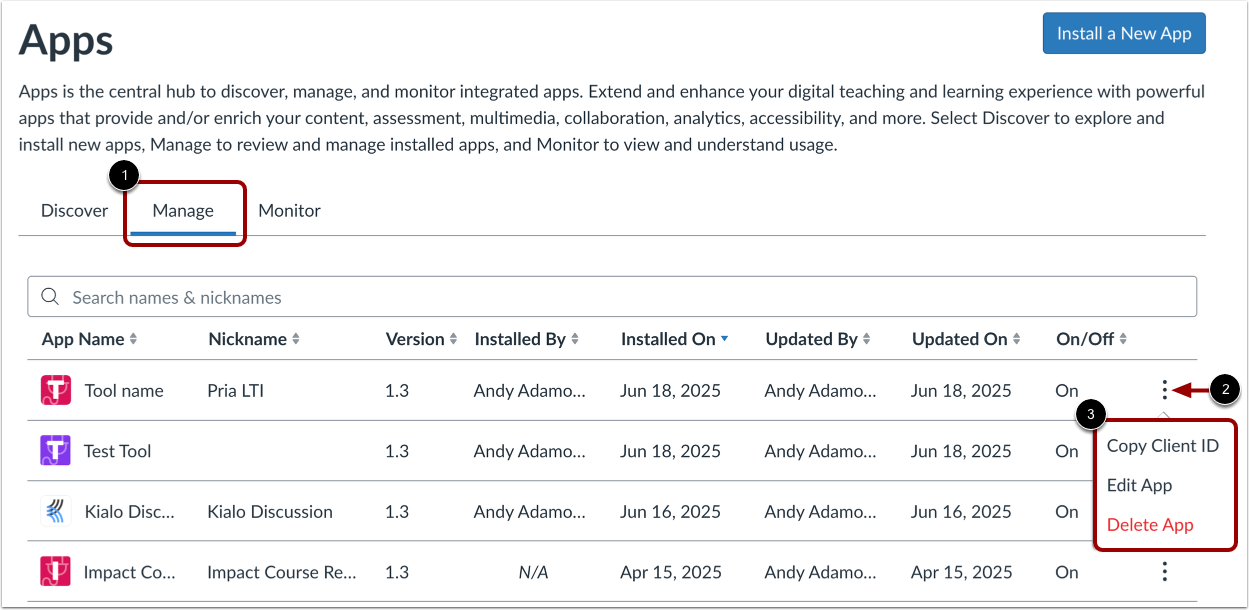Choose Delete App from menu

[x=1150, y=525]
